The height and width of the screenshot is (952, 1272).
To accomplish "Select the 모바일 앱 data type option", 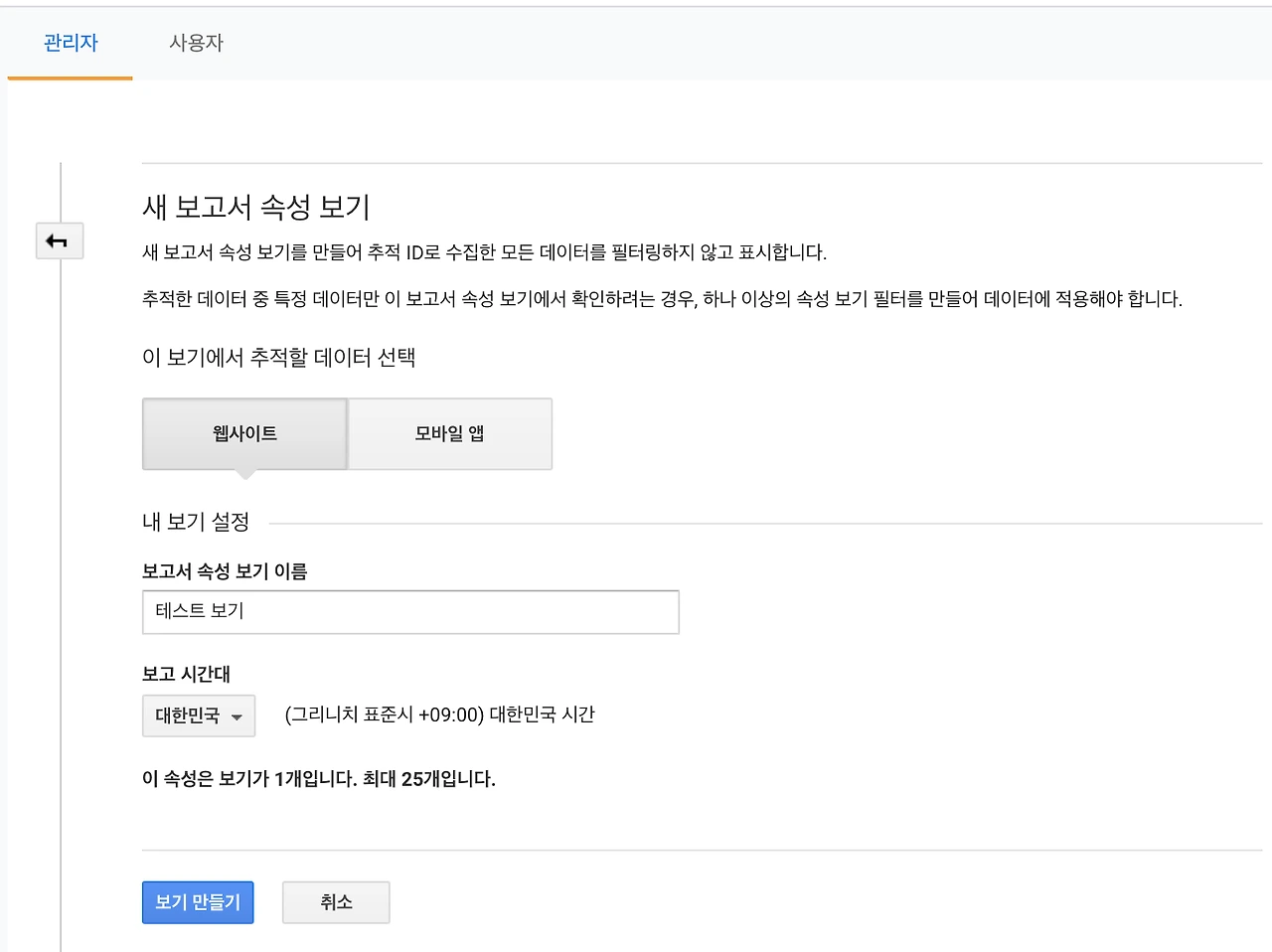I will [x=450, y=434].
